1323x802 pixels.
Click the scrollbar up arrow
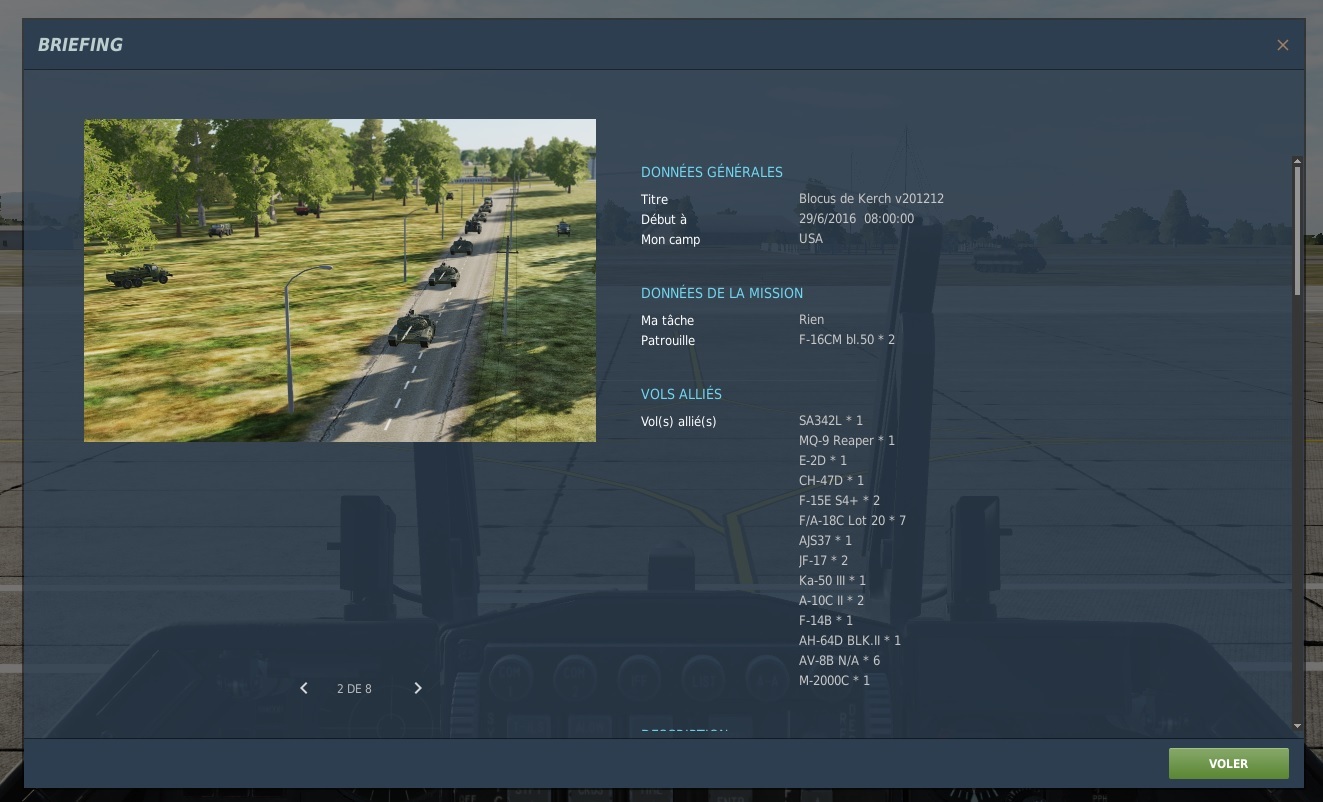point(1297,160)
